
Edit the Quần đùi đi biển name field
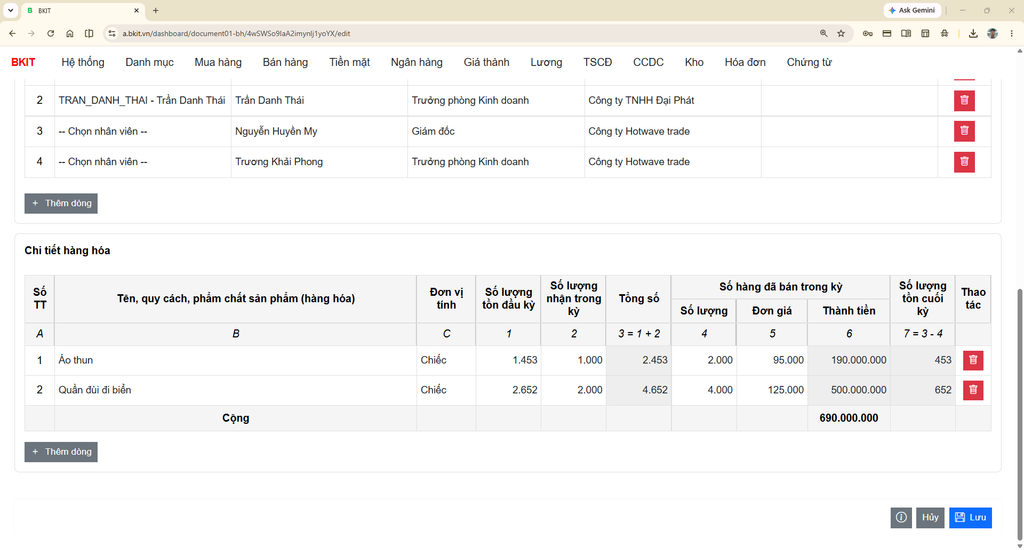click(236, 390)
